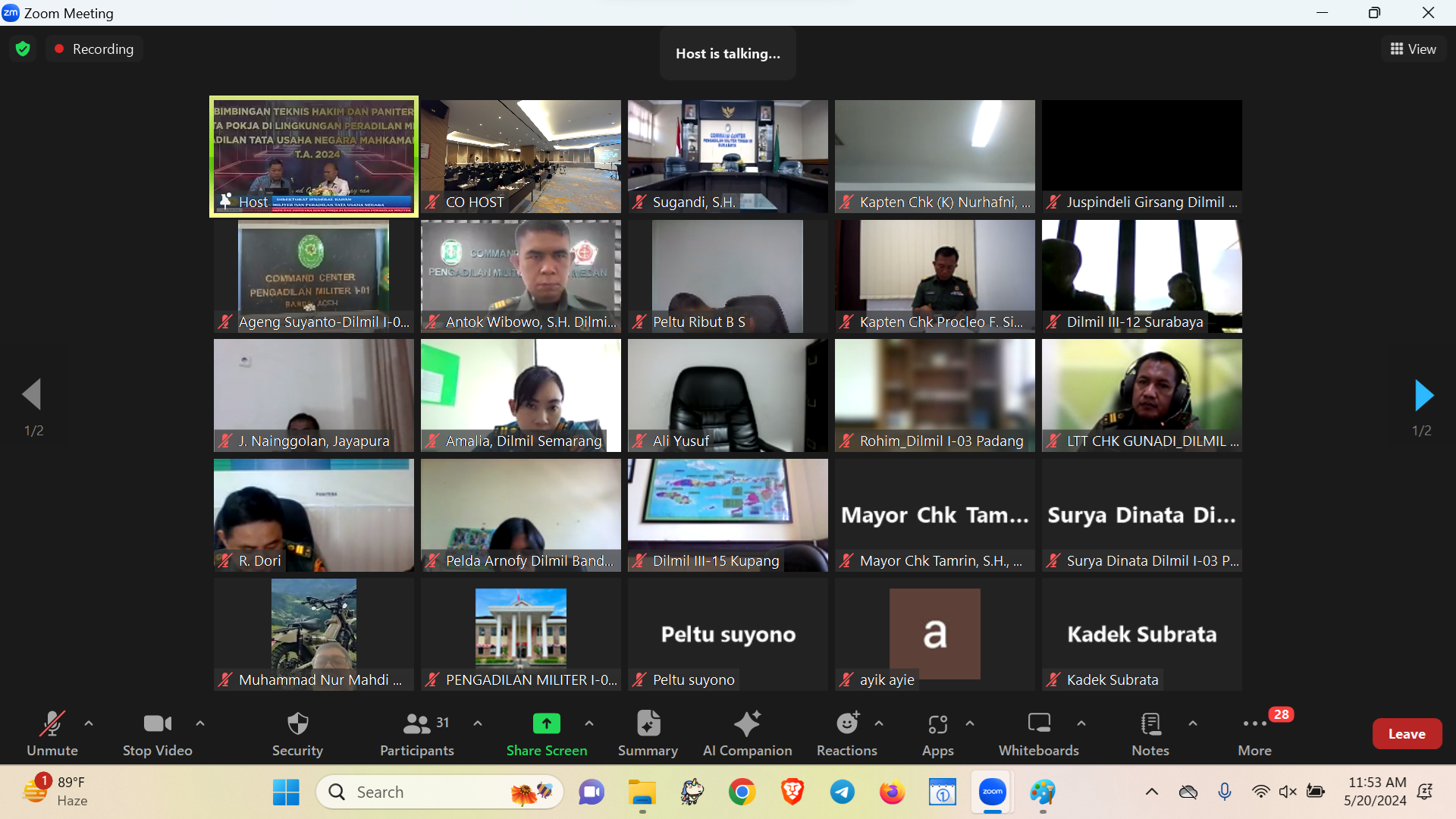The width and height of the screenshot is (1456, 819).
Task: Select the ayik ayie avatar tile
Action: click(935, 635)
